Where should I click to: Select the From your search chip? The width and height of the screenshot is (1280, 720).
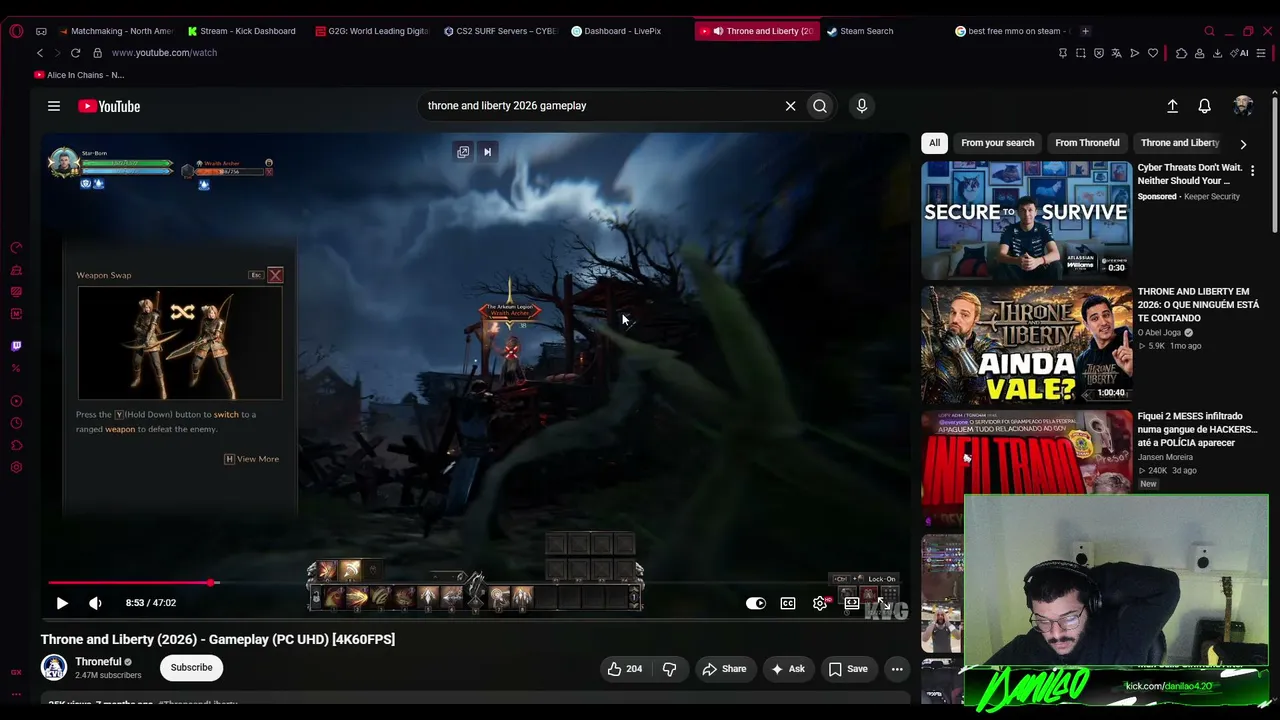click(998, 143)
